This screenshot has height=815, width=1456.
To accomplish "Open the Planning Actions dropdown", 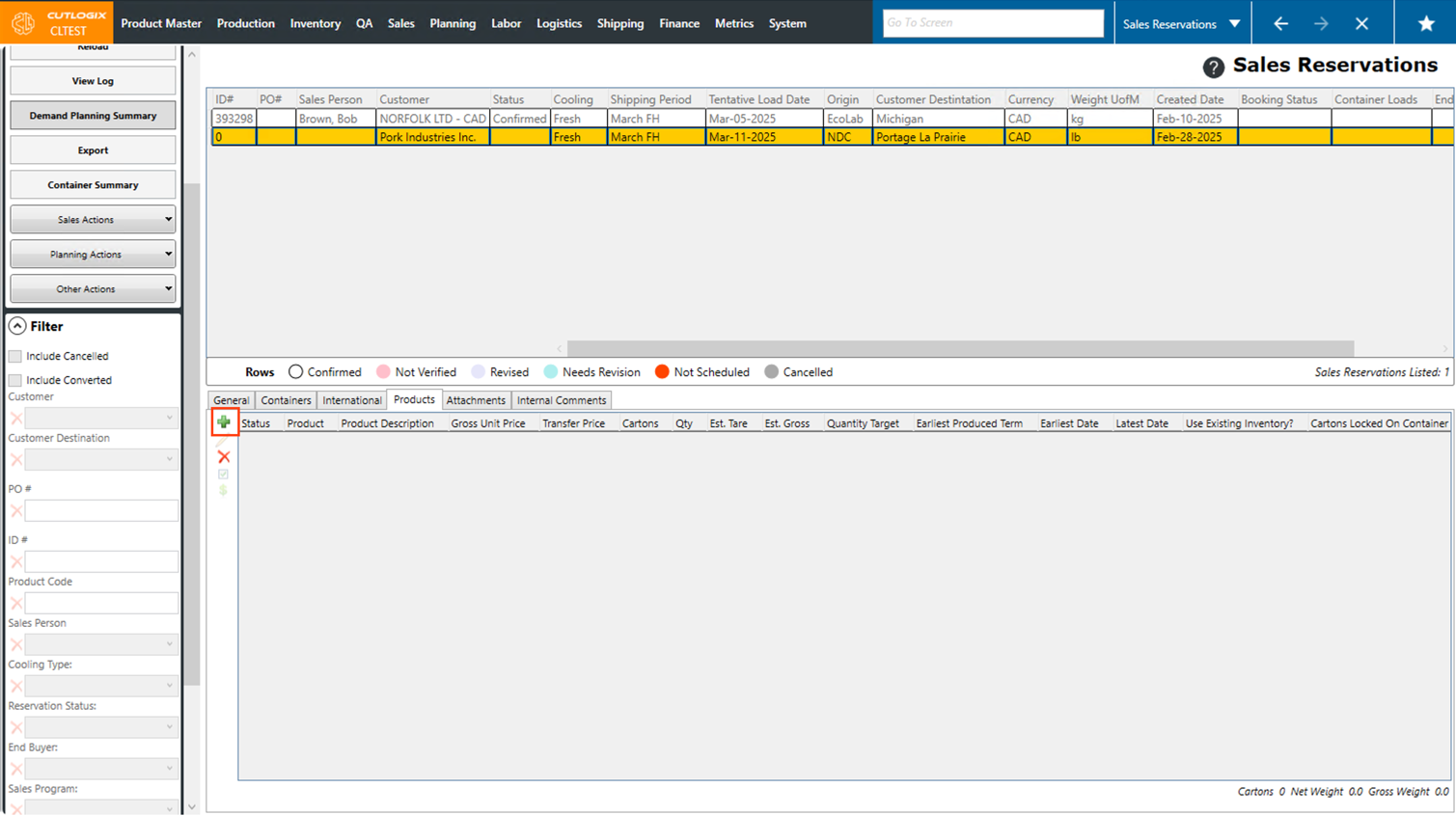I will click(93, 255).
